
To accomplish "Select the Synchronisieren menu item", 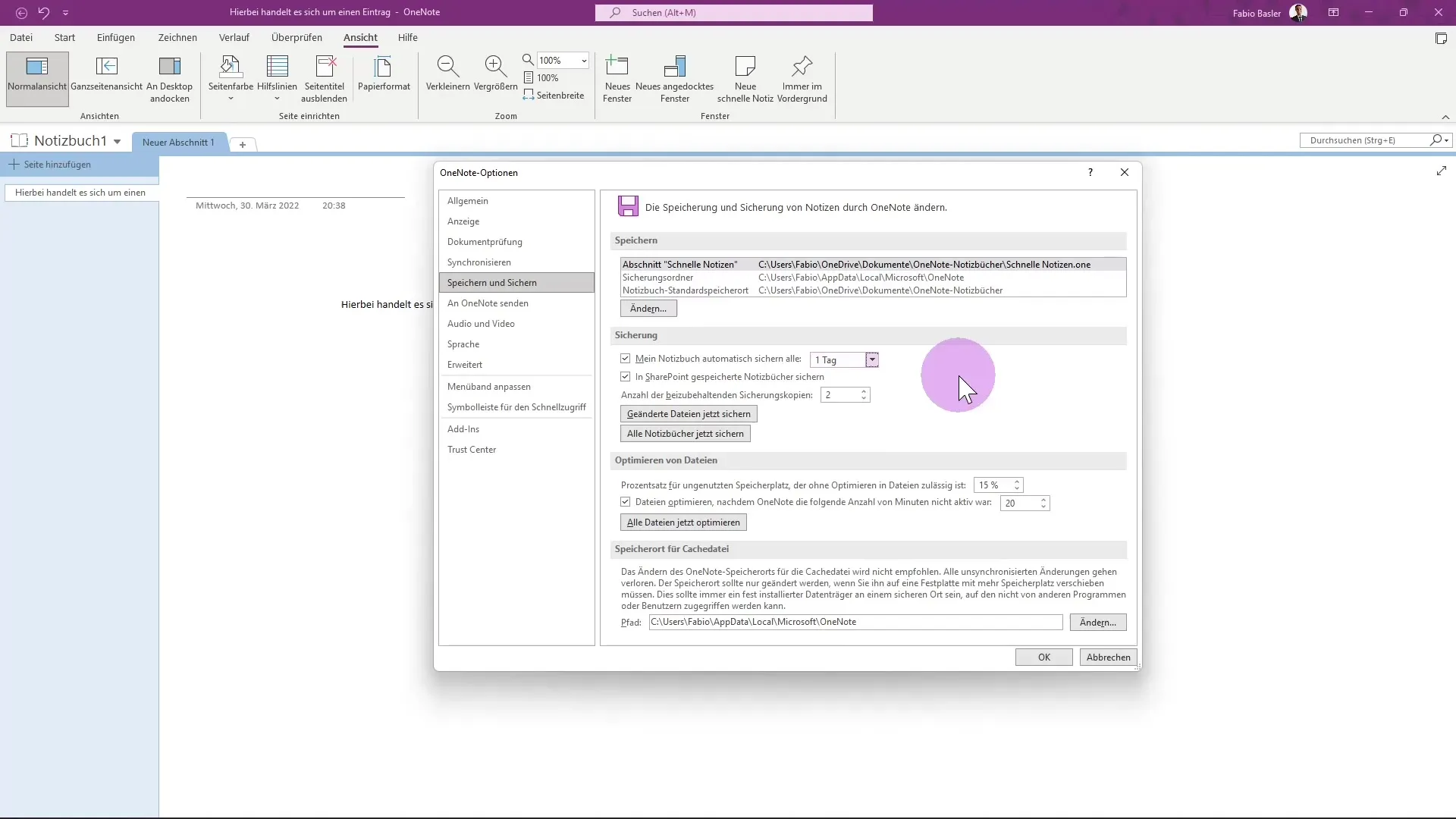I will (478, 262).
